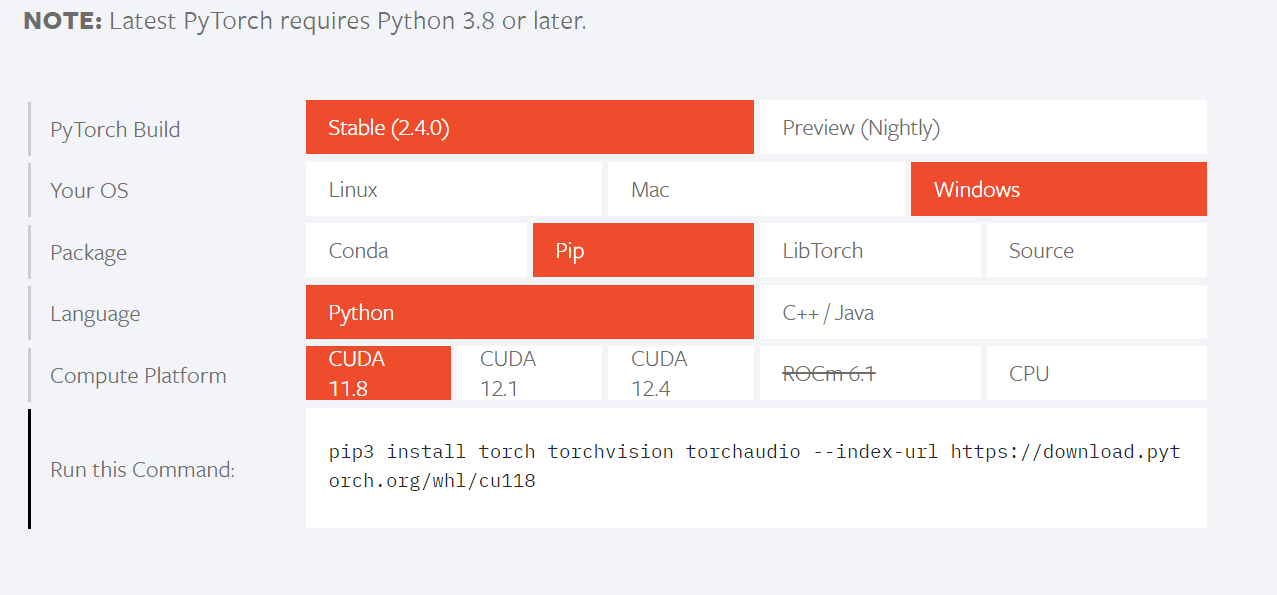Click the Your OS row label
Image resolution: width=1277 pixels, height=595 pixels.
pyautogui.click(x=89, y=190)
